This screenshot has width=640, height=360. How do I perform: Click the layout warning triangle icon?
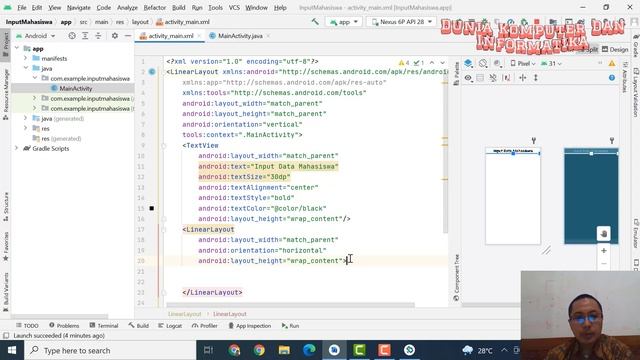click(x=611, y=63)
